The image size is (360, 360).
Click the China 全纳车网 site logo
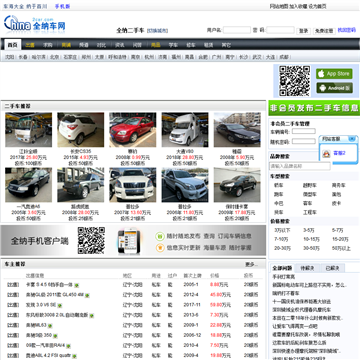pyautogui.click(x=34, y=24)
